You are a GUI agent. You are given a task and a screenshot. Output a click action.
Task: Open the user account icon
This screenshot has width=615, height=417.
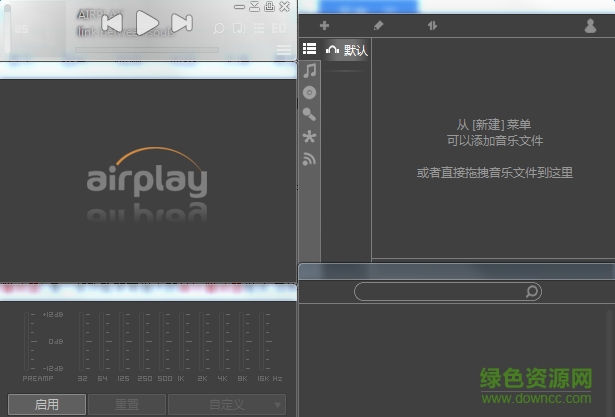click(590, 26)
